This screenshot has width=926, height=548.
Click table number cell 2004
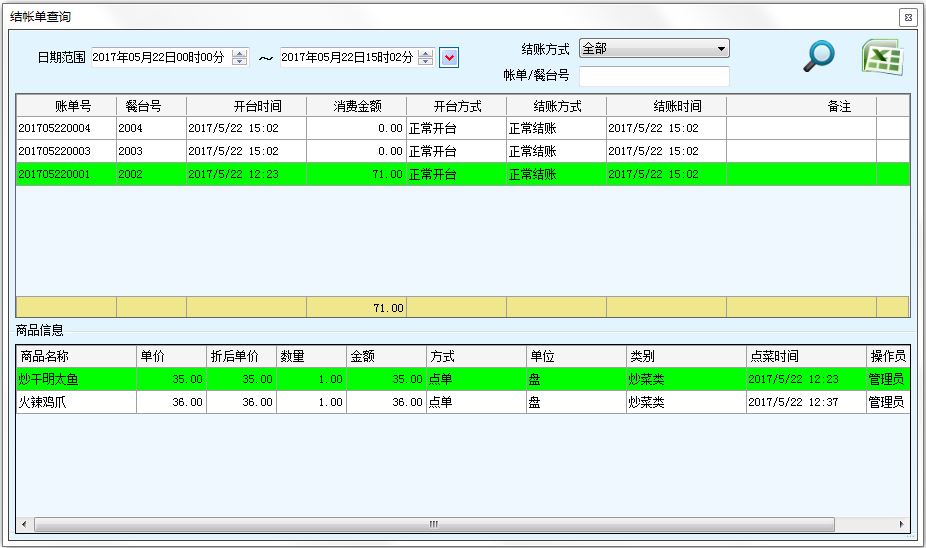pos(151,128)
